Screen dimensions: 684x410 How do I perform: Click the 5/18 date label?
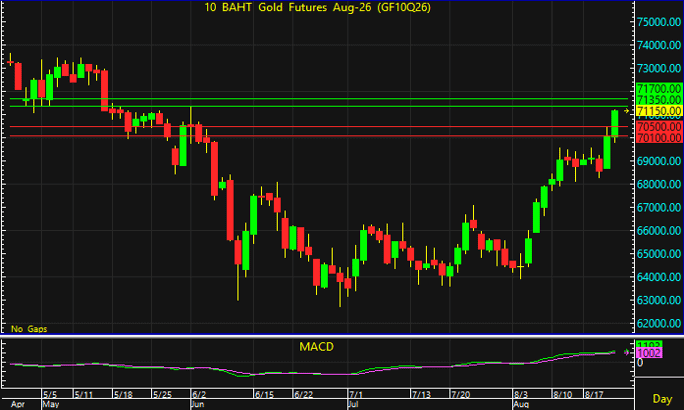click(x=123, y=394)
